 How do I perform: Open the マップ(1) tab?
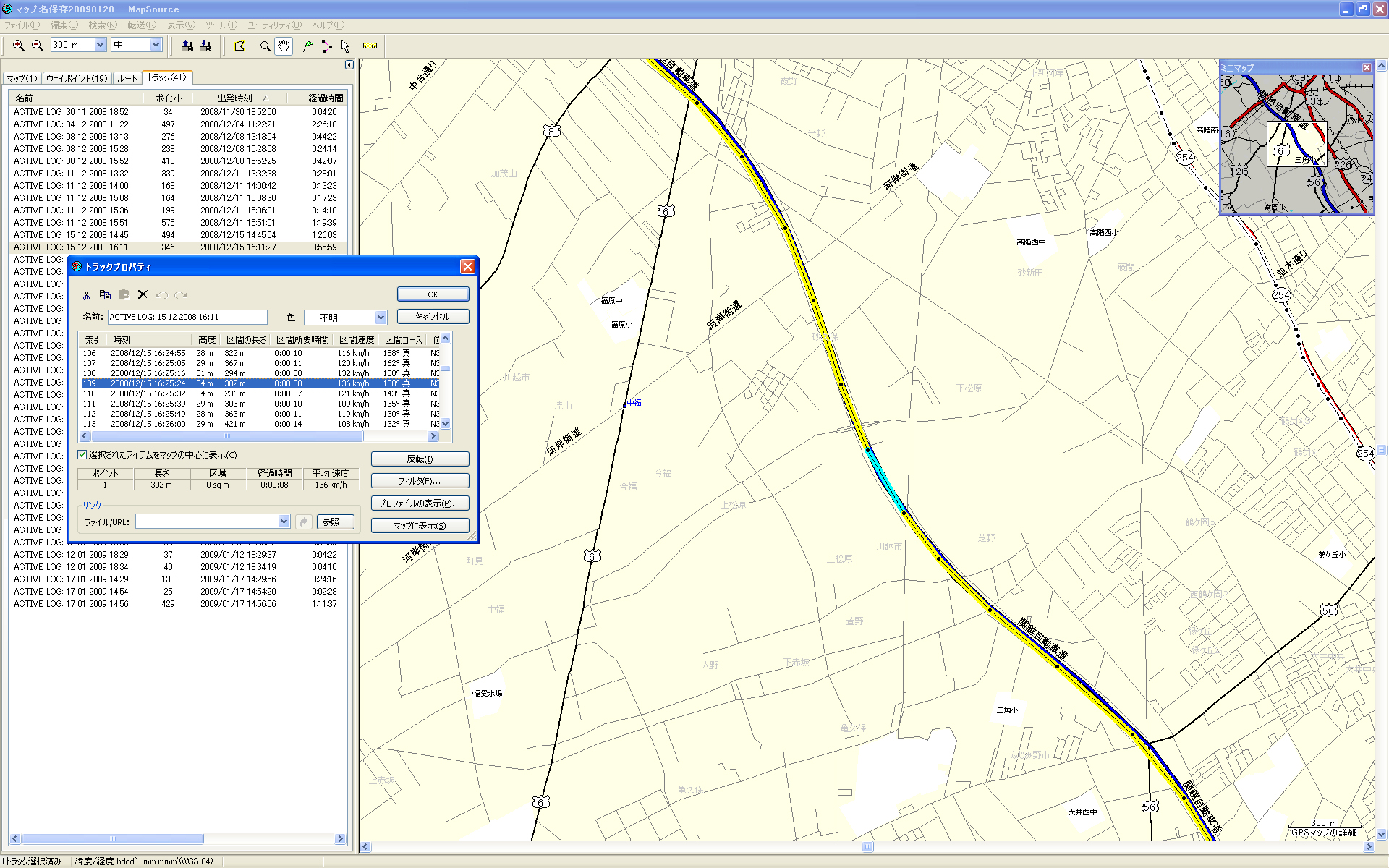click(x=22, y=78)
